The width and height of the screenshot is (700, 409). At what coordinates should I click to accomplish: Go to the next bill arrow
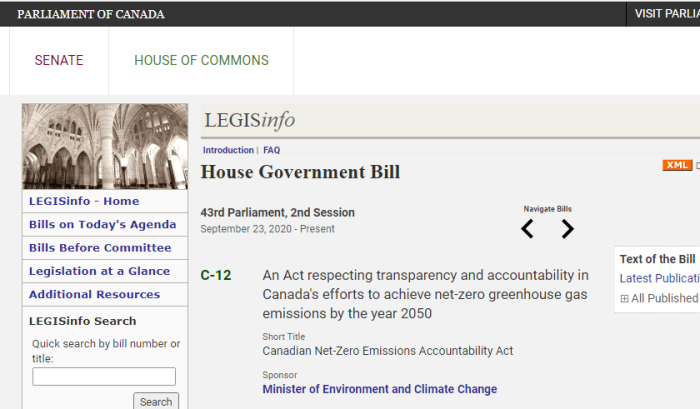tap(567, 229)
